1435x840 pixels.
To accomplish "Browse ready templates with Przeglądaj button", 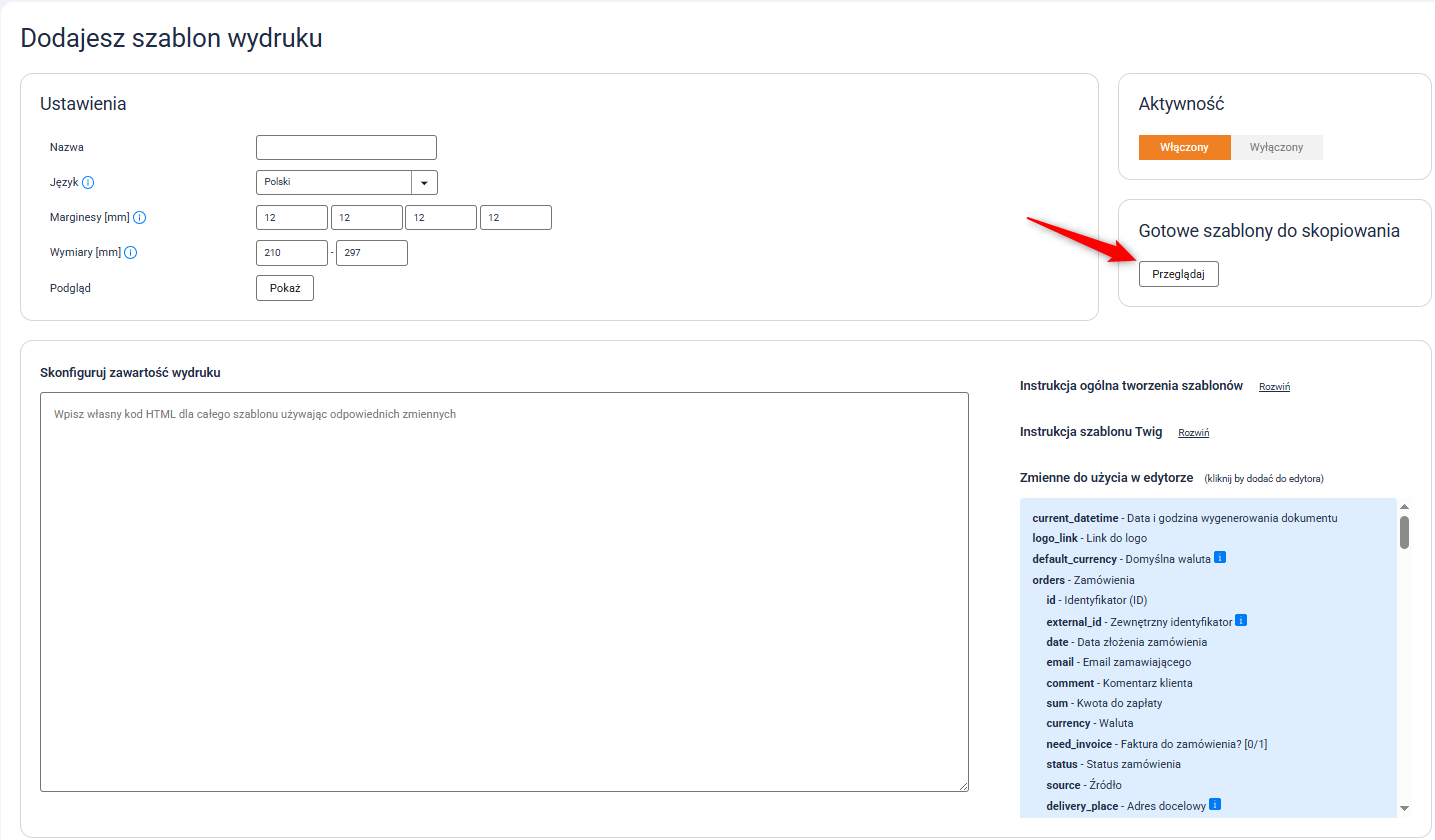I will (x=1178, y=274).
